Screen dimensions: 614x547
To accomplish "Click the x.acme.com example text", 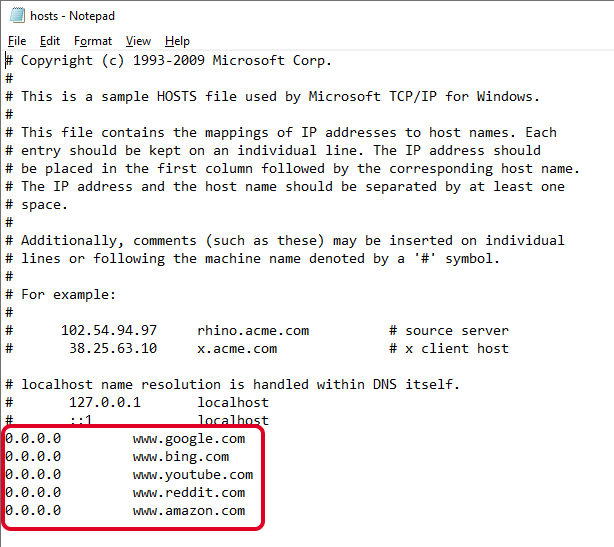I will point(236,348).
